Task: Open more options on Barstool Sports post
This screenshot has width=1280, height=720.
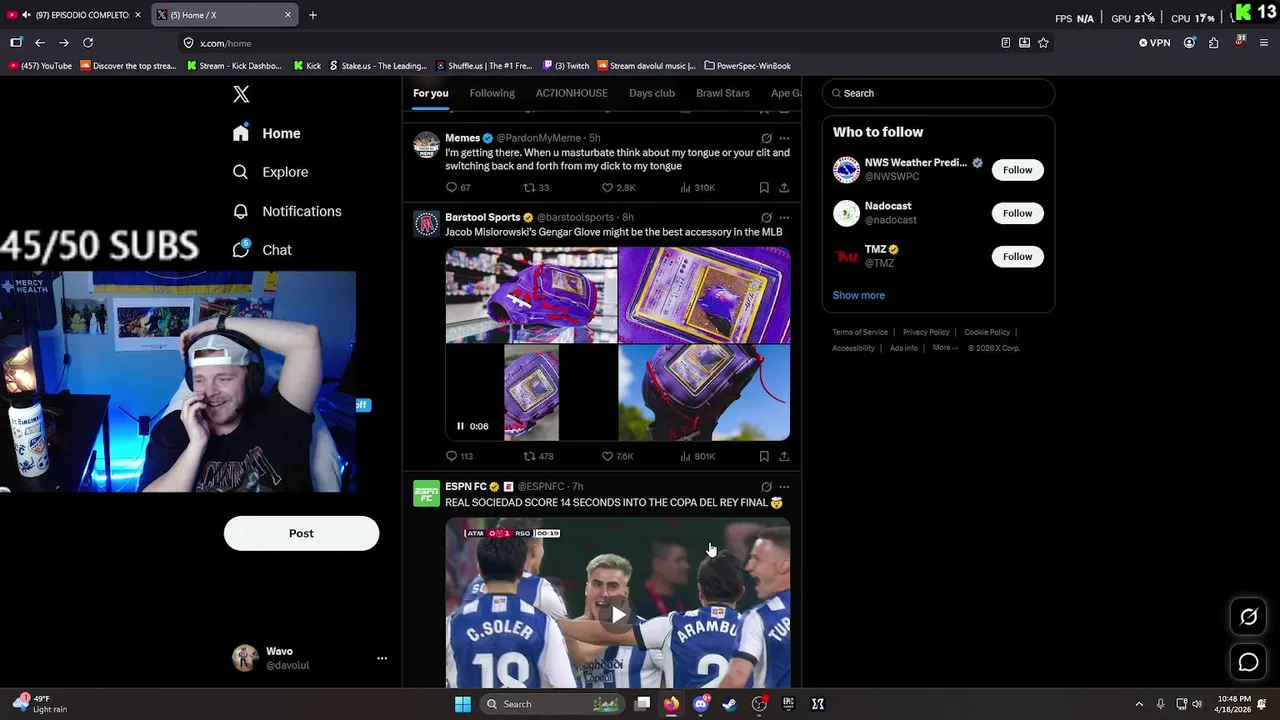Action: [x=784, y=217]
